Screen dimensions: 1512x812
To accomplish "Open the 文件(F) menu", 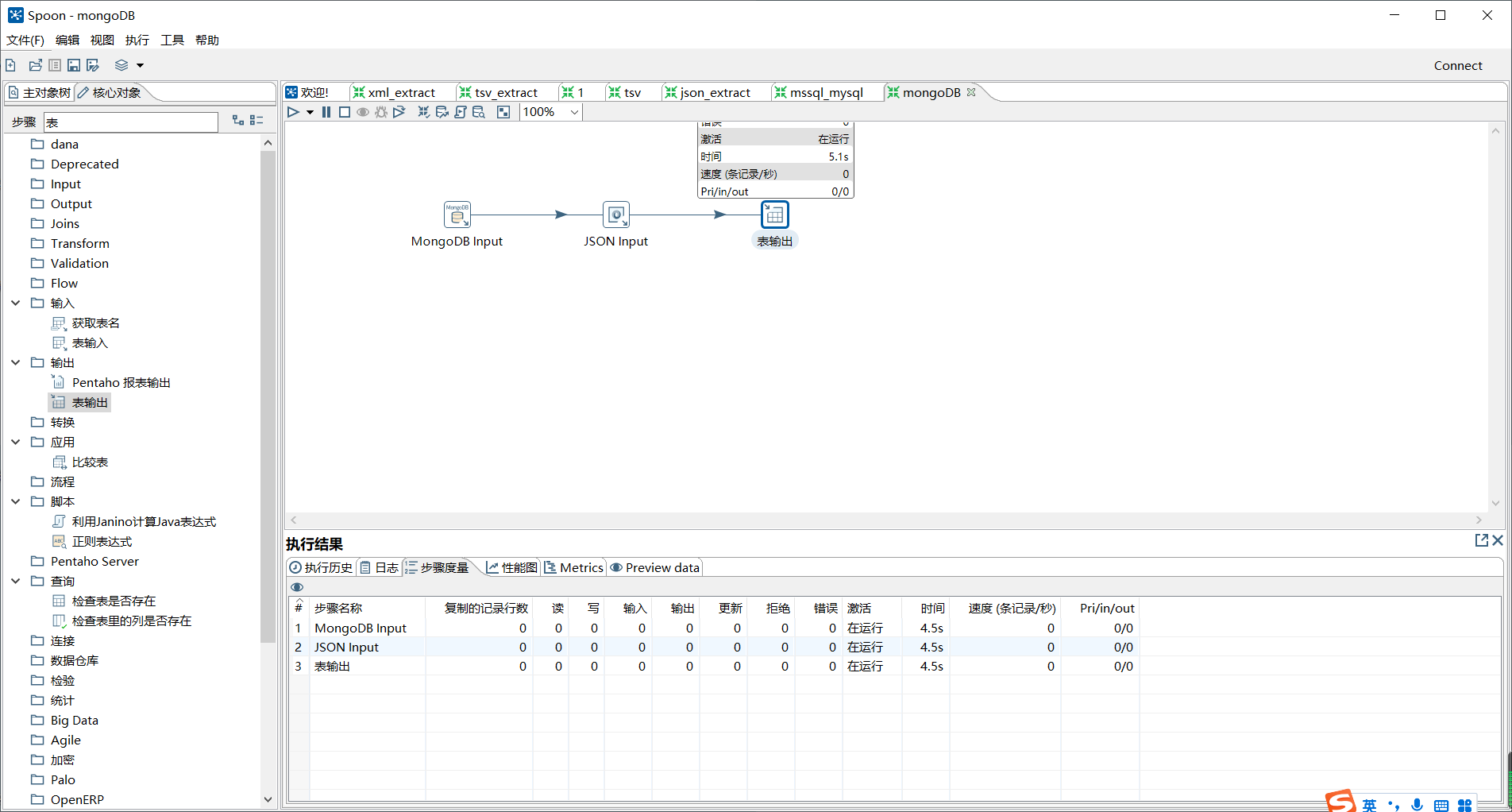I will (x=25, y=40).
